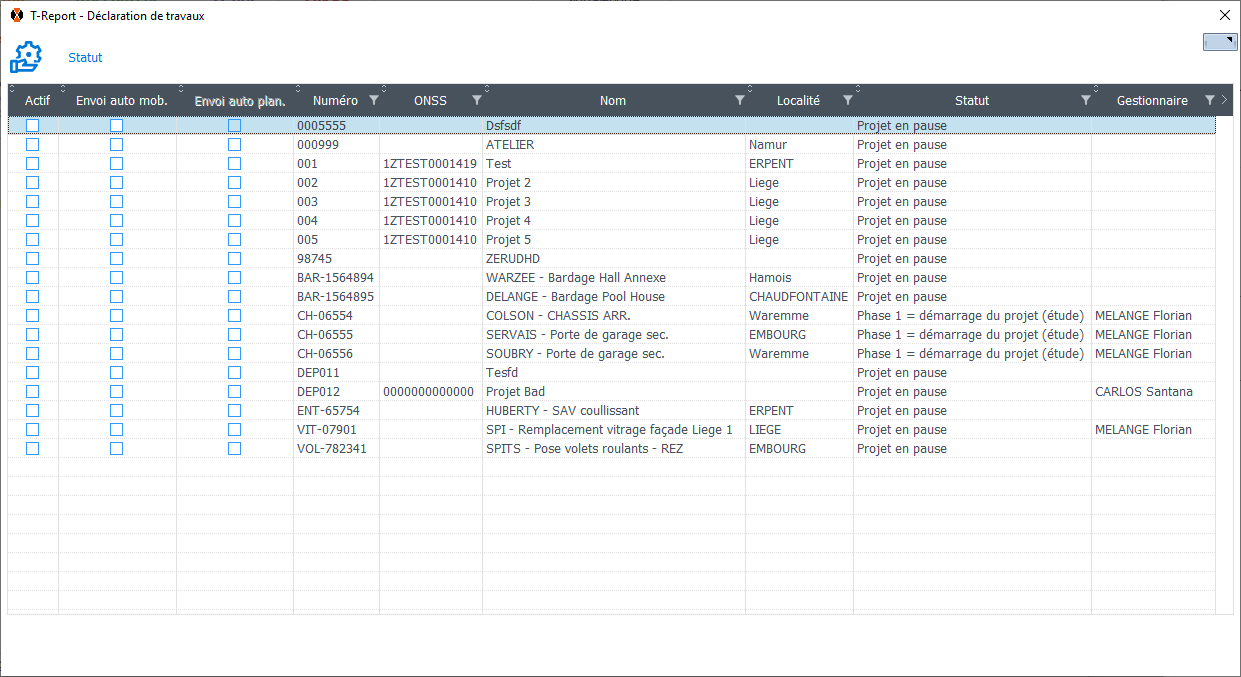The height and width of the screenshot is (677, 1241).
Task: Enable Envoi auto mob. for Projet 2
Action: pyautogui.click(x=117, y=183)
